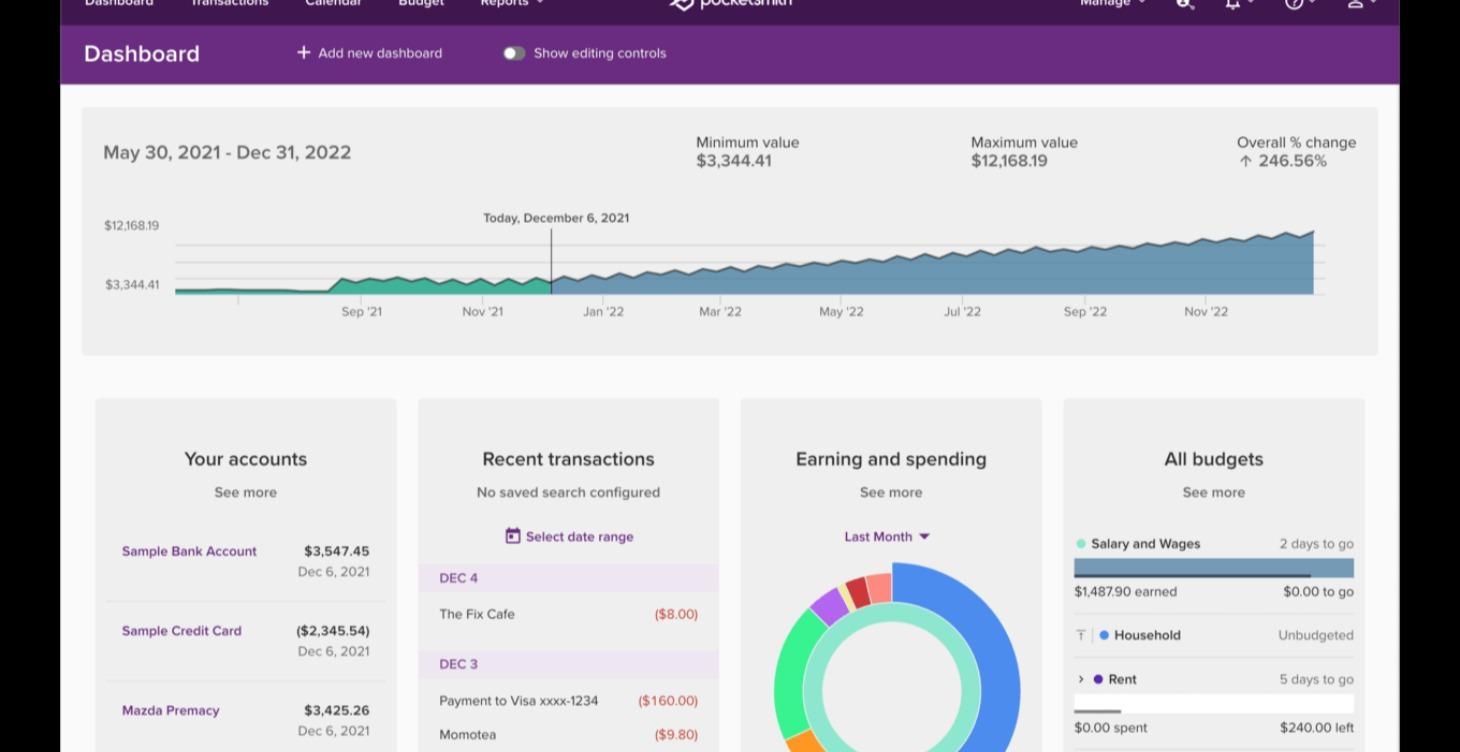Click the Rent budget color dot
Screen dimensions: 1460x752
1100,679
